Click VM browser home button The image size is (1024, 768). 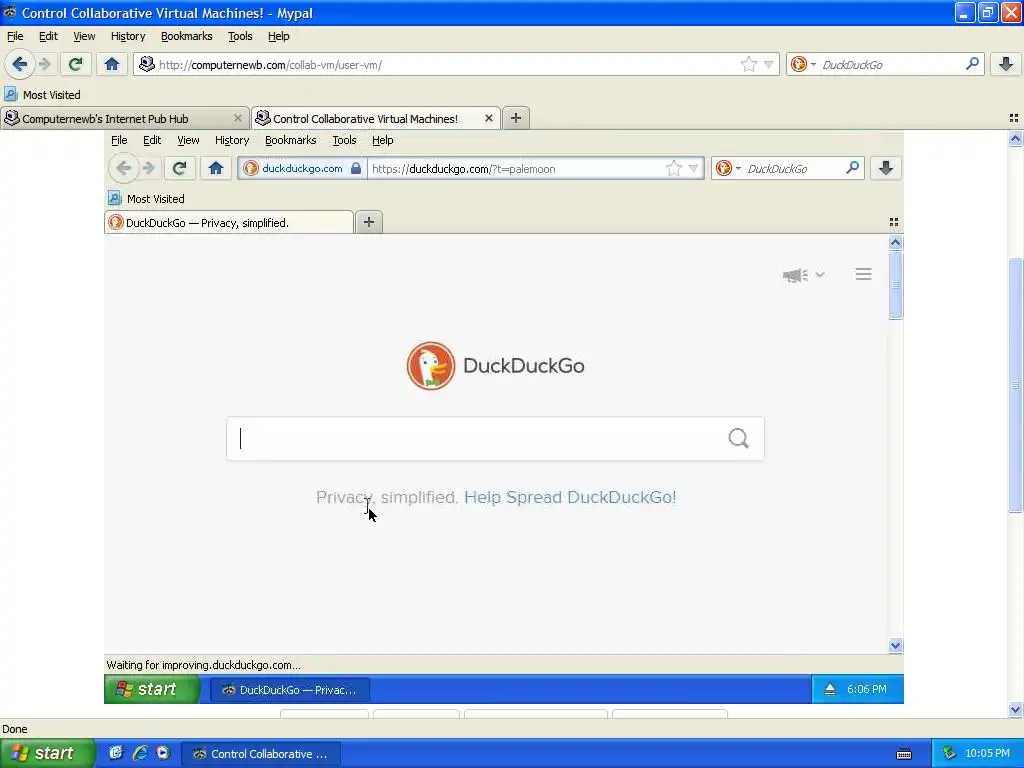click(x=216, y=168)
